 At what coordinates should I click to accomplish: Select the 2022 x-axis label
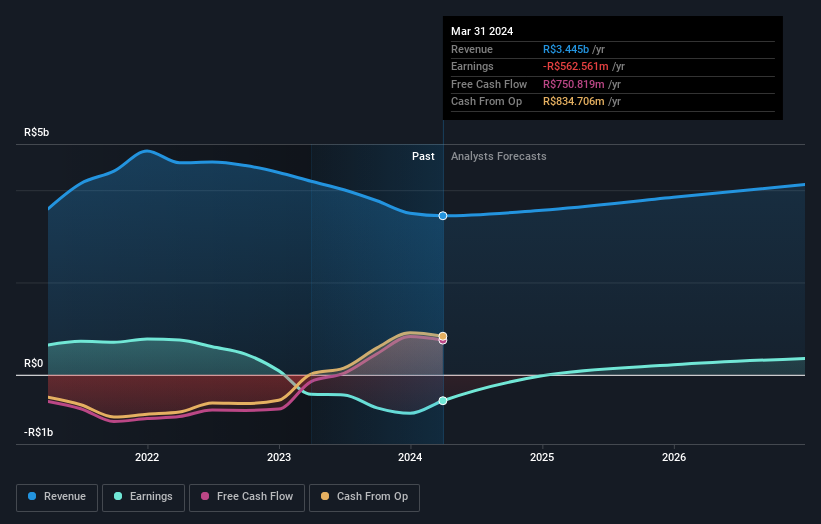click(x=147, y=457)
